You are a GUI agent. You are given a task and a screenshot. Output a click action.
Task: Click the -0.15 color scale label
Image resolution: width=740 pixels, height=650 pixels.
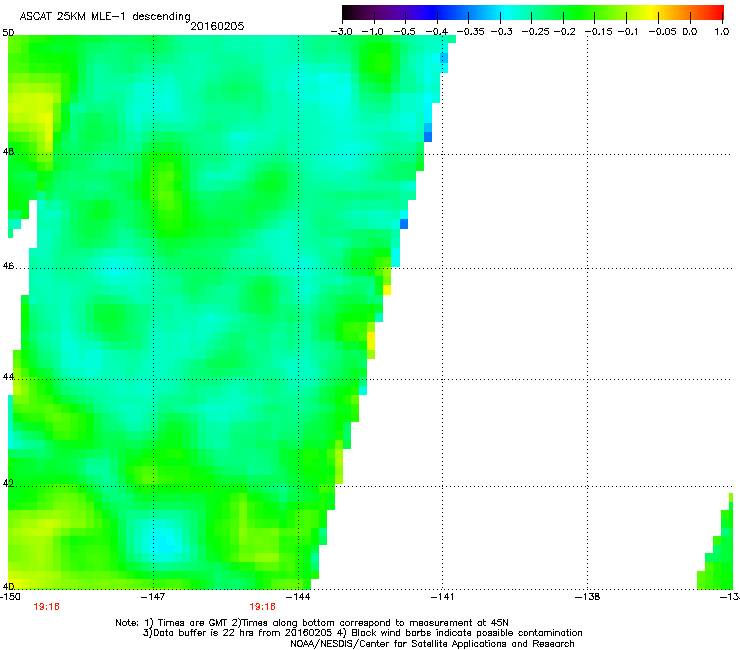point(599,32)
